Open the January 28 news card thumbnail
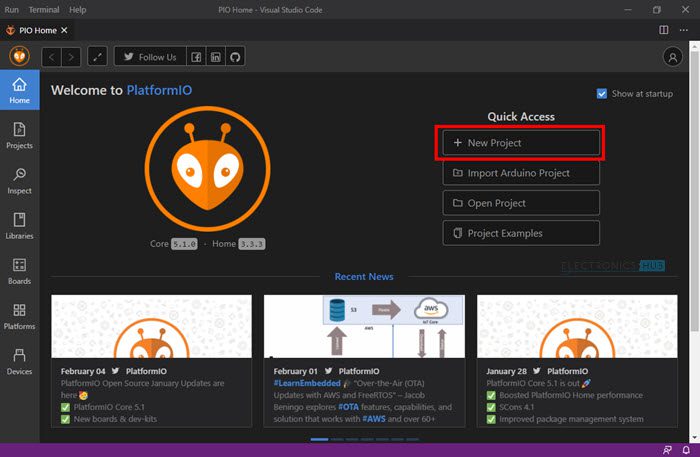 [x=577, y=326]
